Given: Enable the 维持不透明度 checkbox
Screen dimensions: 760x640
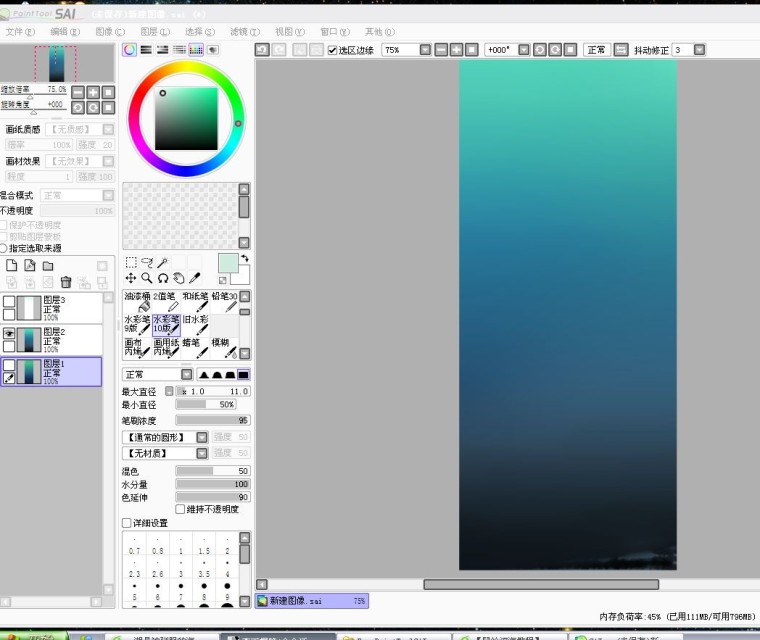Looking at the screenshot, I should pos(181,509).
